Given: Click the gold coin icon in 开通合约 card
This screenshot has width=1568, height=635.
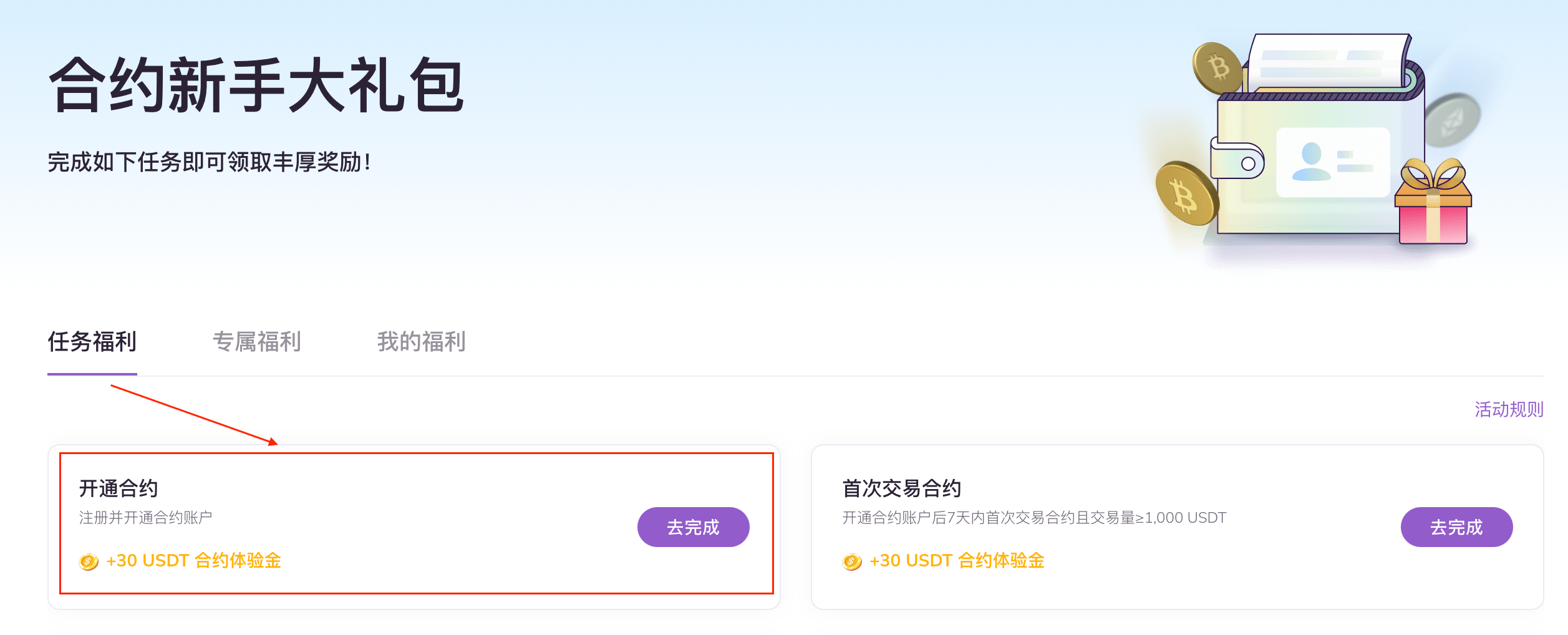Looking at the screenshot, I should click(89, 561).
